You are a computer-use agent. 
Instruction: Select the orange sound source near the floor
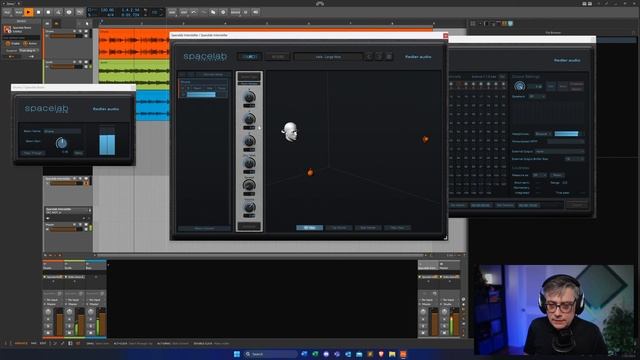point(310,172)
